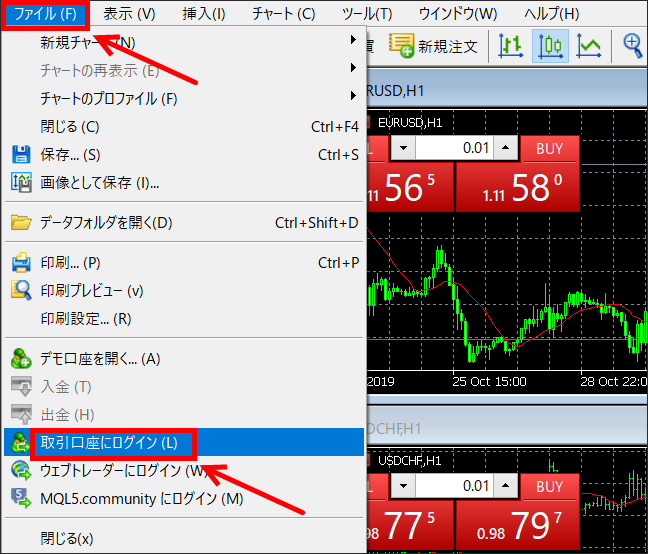Open USDCHF lot size dropdown arrow
Screen dimensions: 648x554
click(x=402, y=486)
